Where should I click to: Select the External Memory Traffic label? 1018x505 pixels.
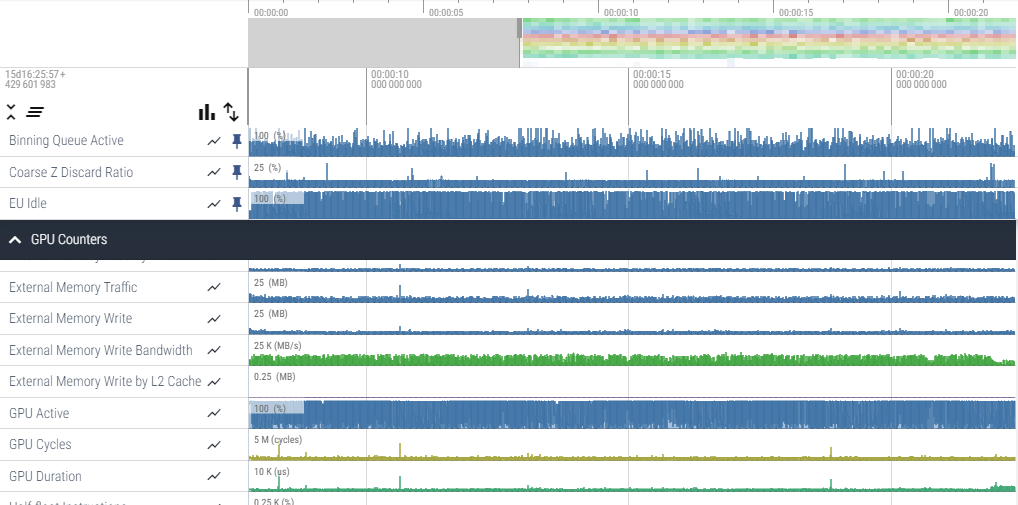[x=73, y=288]
